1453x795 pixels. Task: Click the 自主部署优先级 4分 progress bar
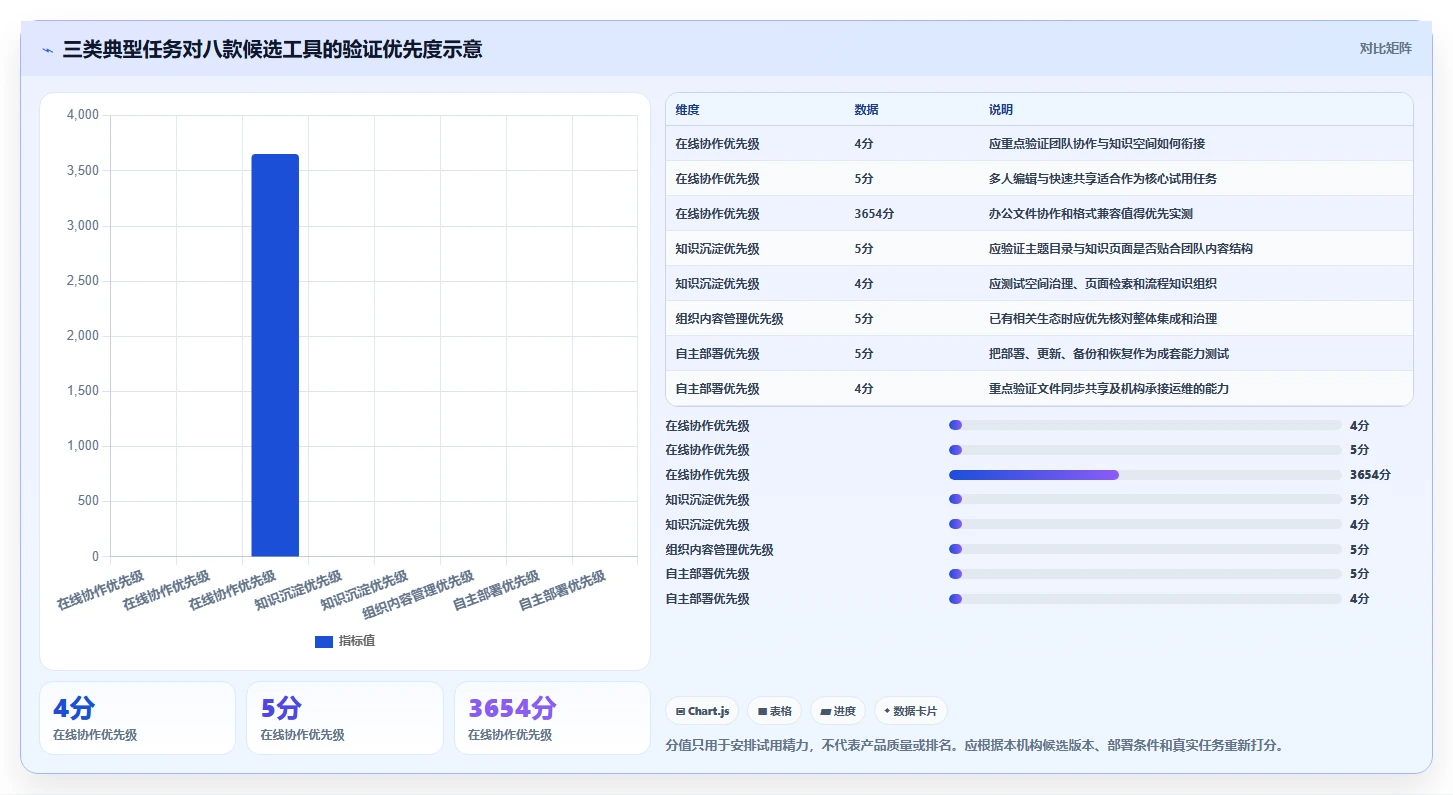pyautogui.click(x=1145, y=599)
